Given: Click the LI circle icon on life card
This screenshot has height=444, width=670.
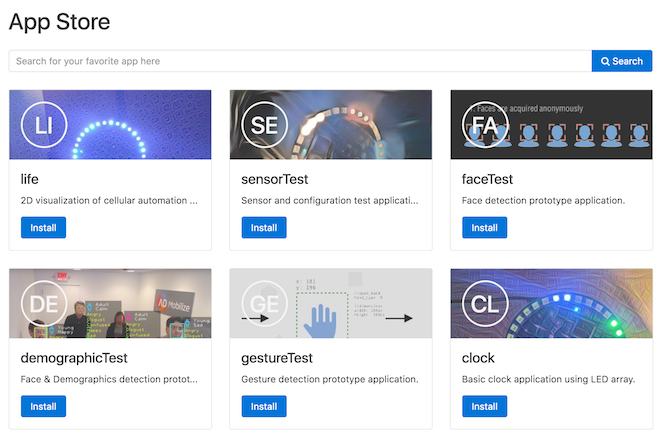Looking at the screenshot, I should (x=44, y=125).
